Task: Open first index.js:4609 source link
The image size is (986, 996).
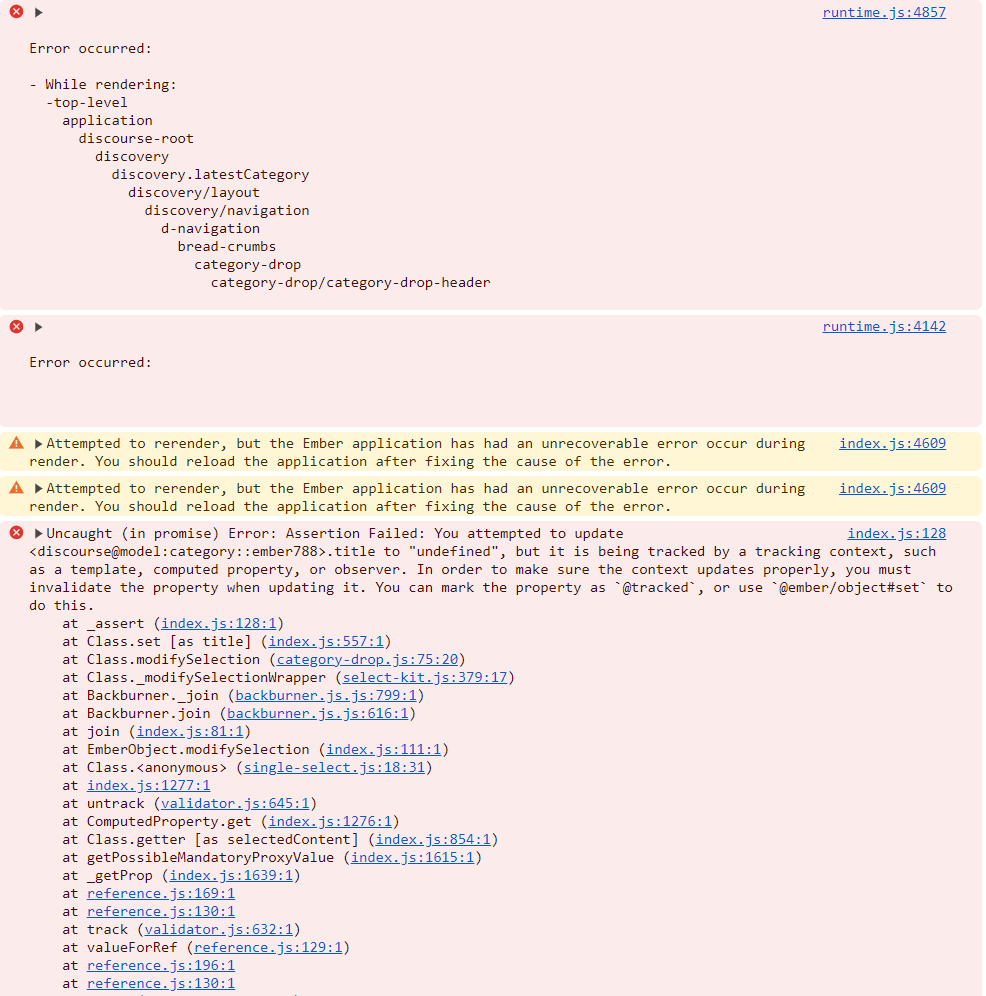Action: tap(892, 443)
